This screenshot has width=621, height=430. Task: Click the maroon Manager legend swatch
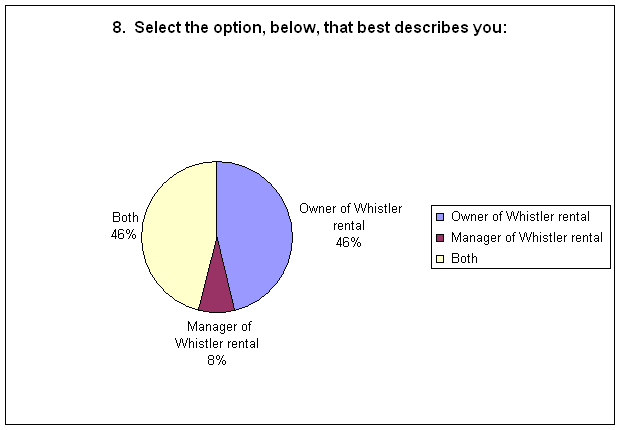pos(440,238)
